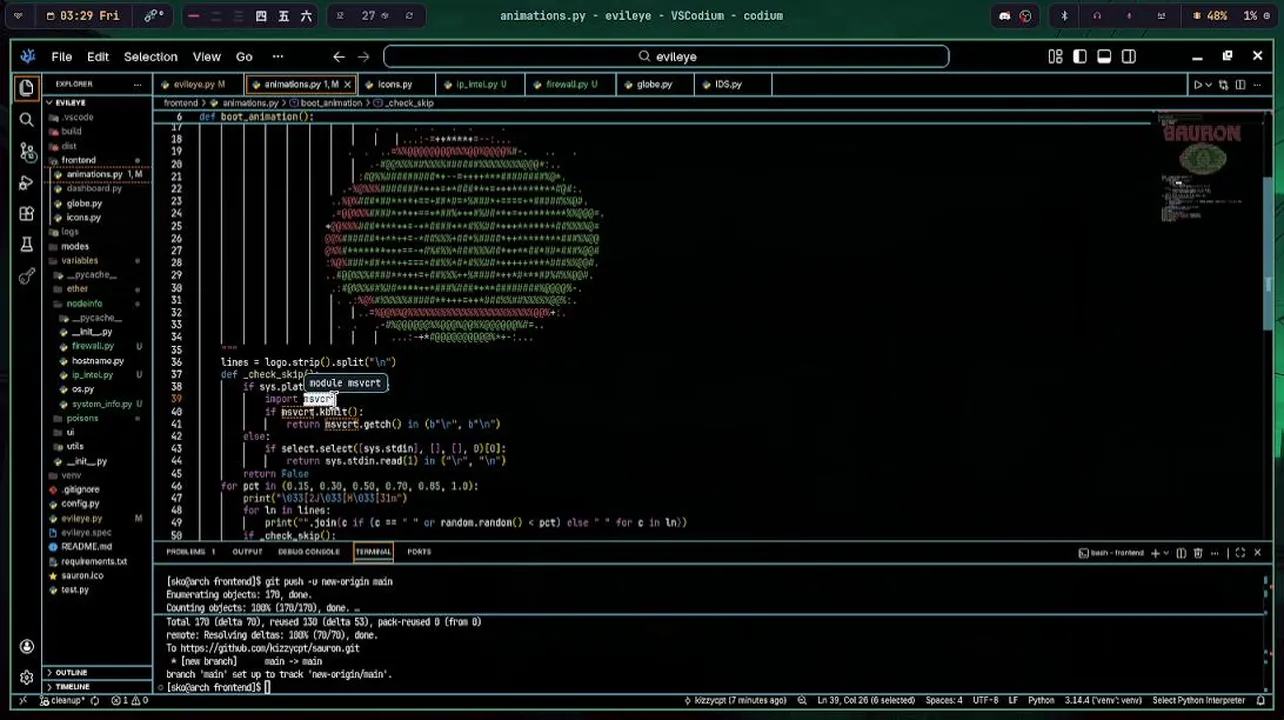Open the Run and Debug view
The width and height of the screenshot is (1284, 720).
[x=26, y=182]
